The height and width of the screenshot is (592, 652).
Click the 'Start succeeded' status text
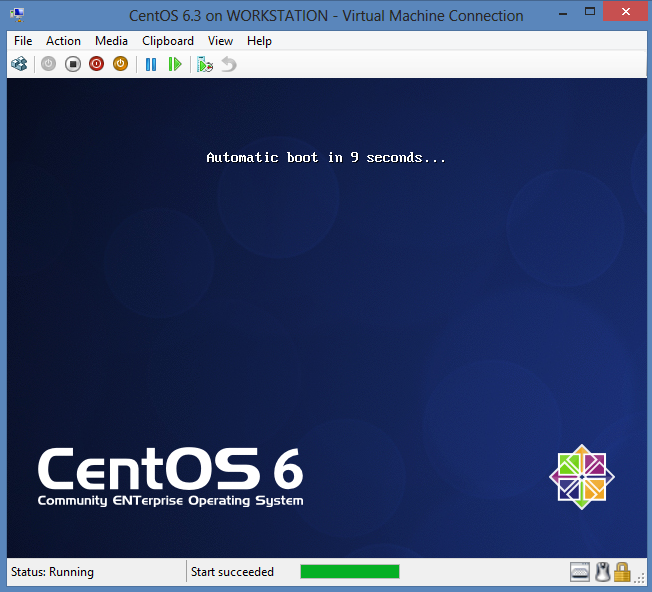pos(232,572)
